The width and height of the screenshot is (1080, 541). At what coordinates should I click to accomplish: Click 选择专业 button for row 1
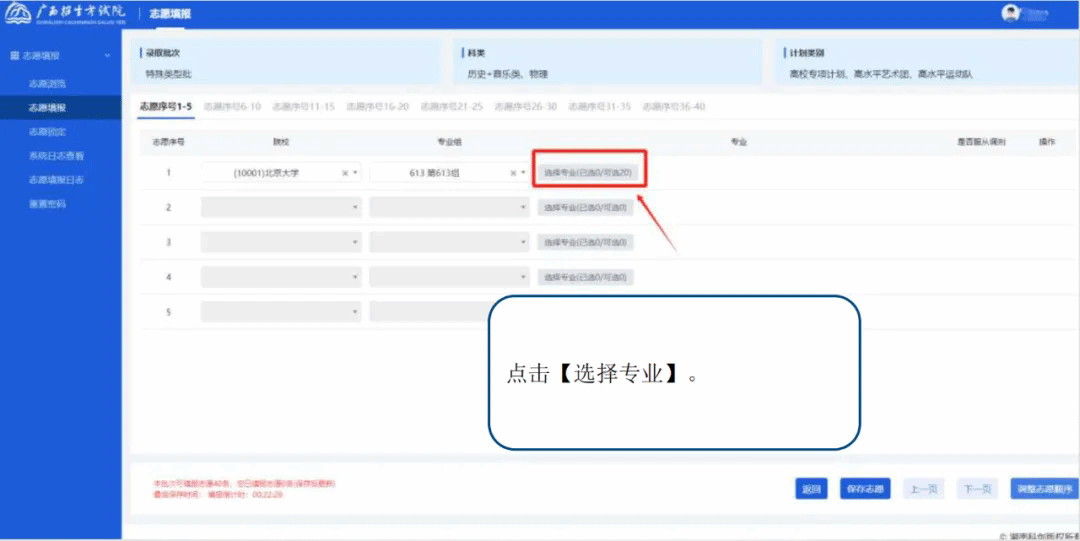coord(587,173)
